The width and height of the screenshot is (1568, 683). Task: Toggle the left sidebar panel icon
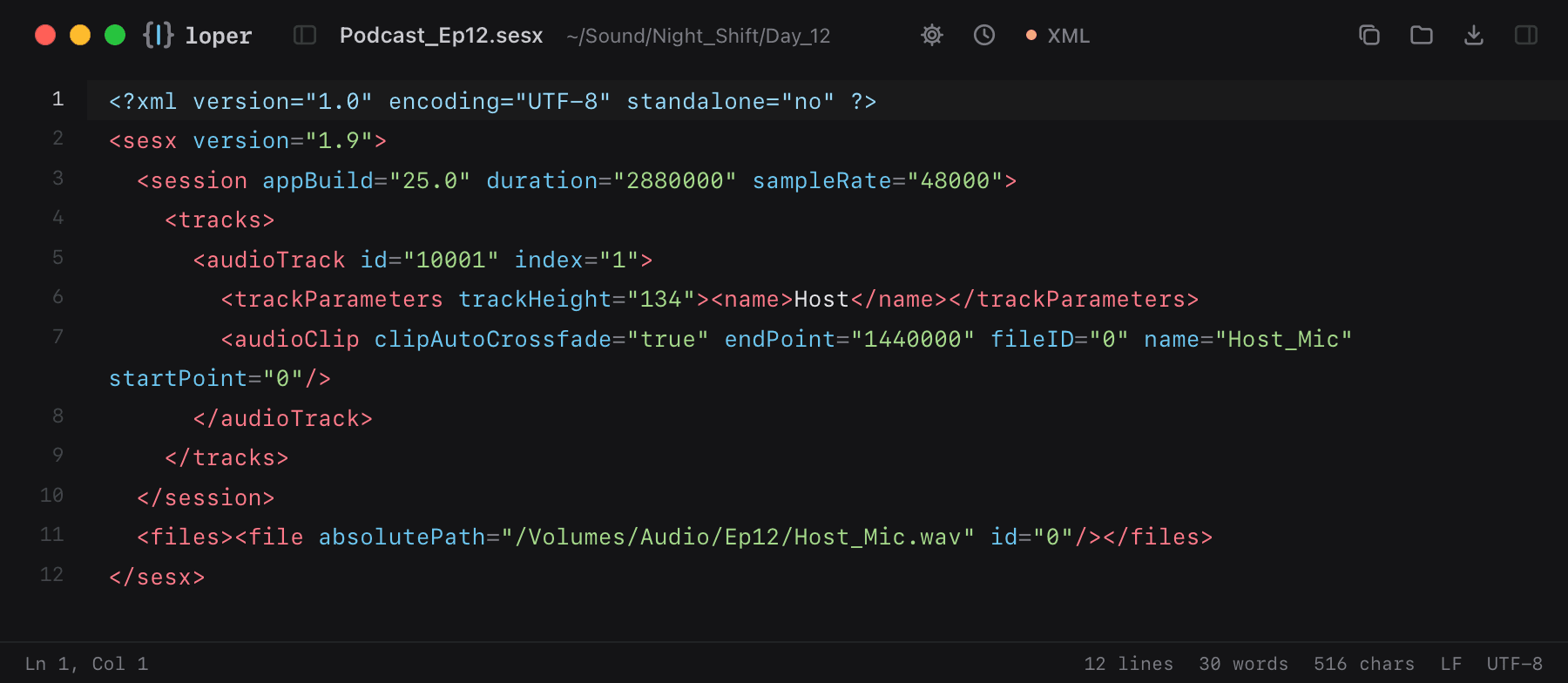click(x=305, y=35)
